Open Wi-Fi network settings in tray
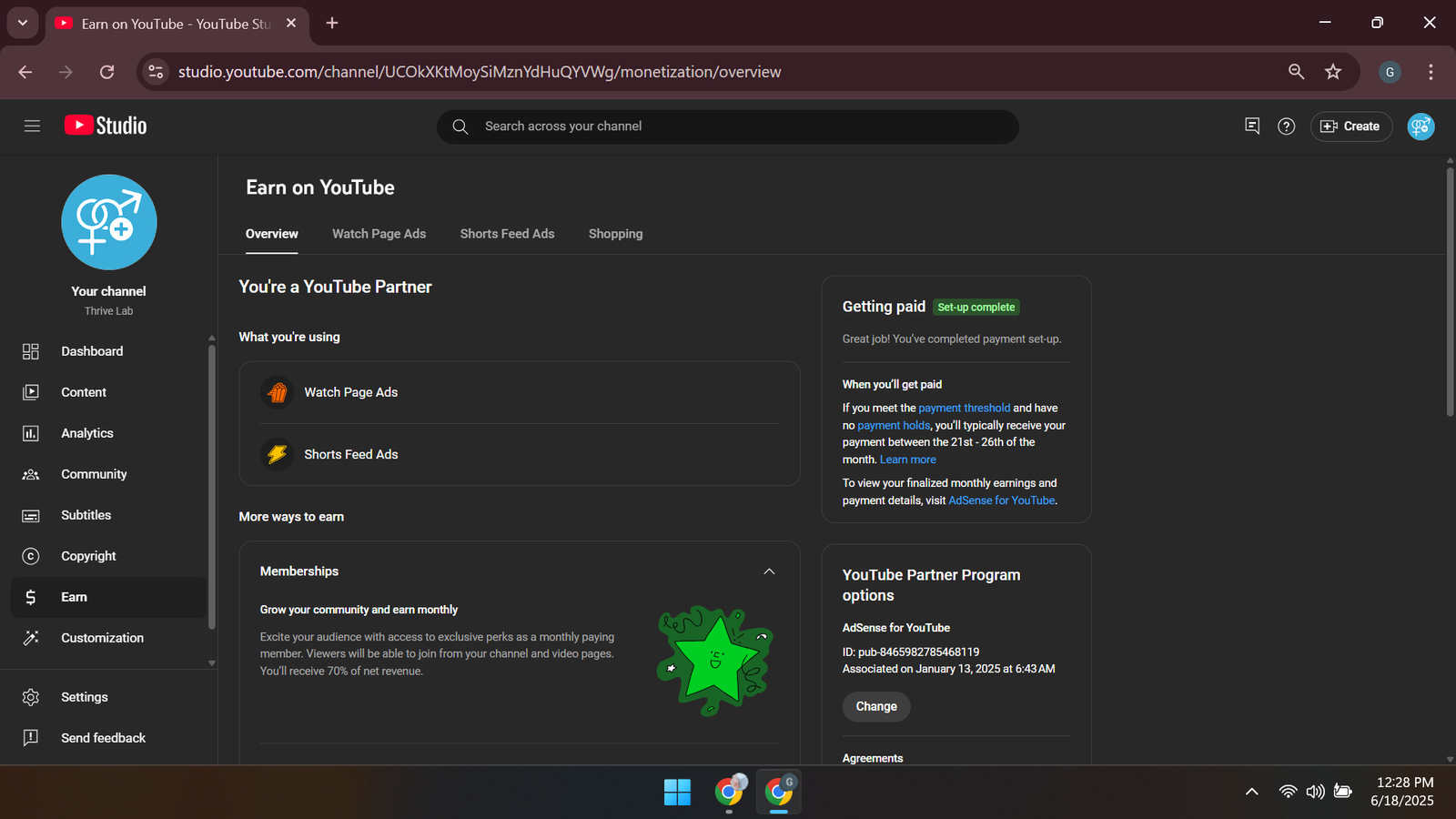 (x=1288, y=792)
